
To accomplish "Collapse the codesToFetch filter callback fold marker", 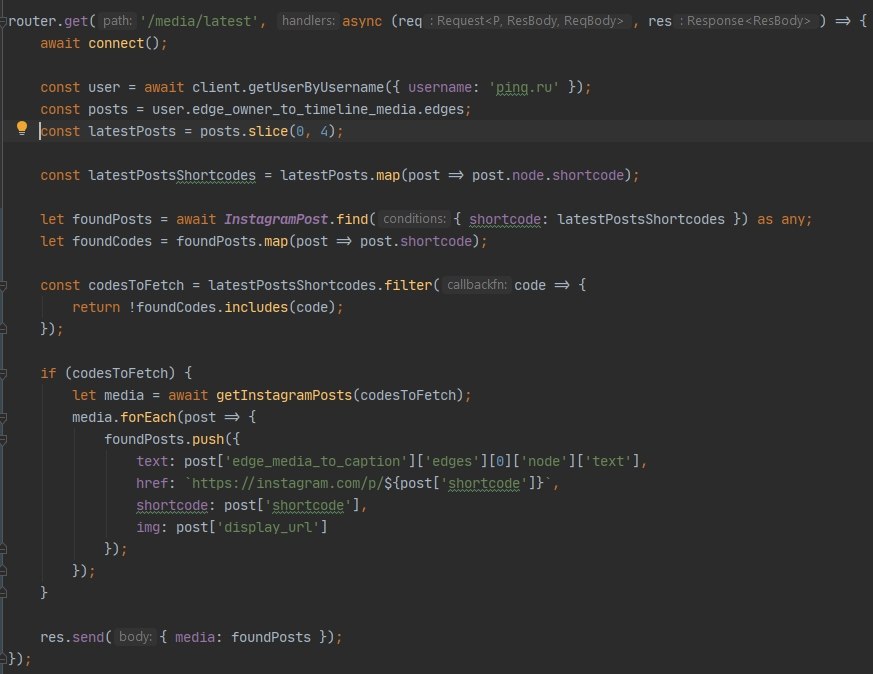I will (3, 286).
